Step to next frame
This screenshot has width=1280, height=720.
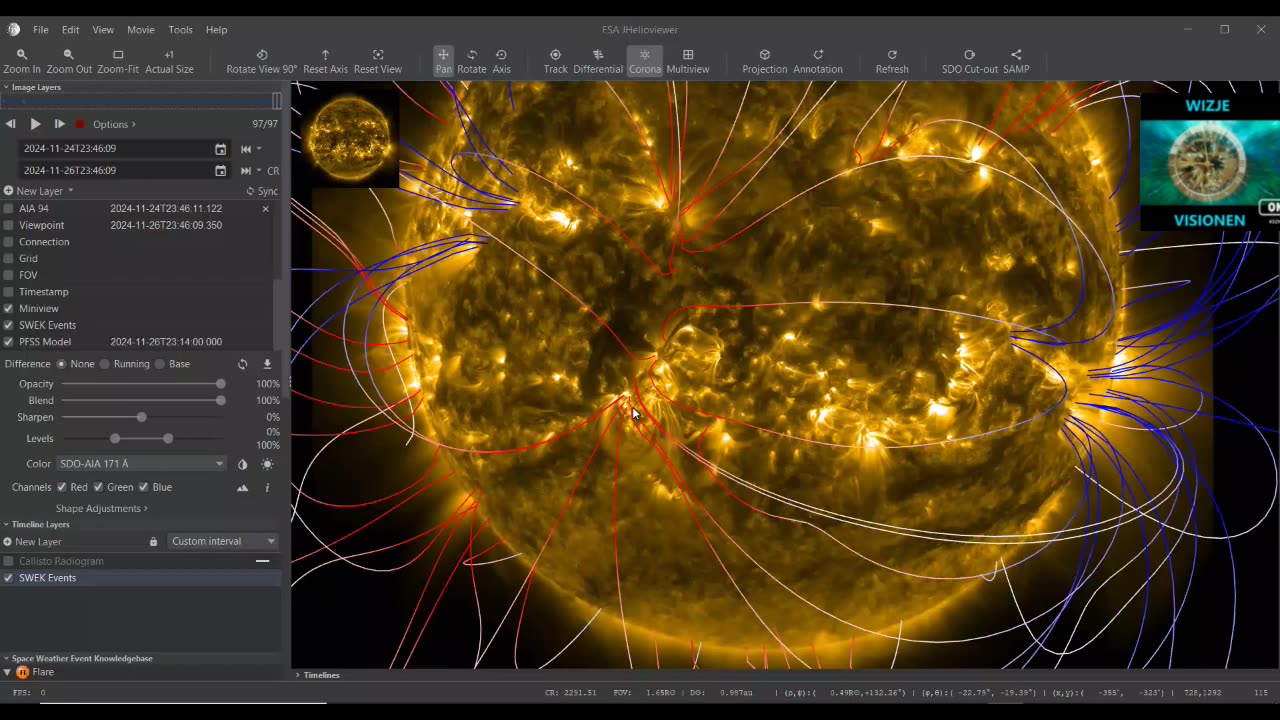[x=59, y=124]
